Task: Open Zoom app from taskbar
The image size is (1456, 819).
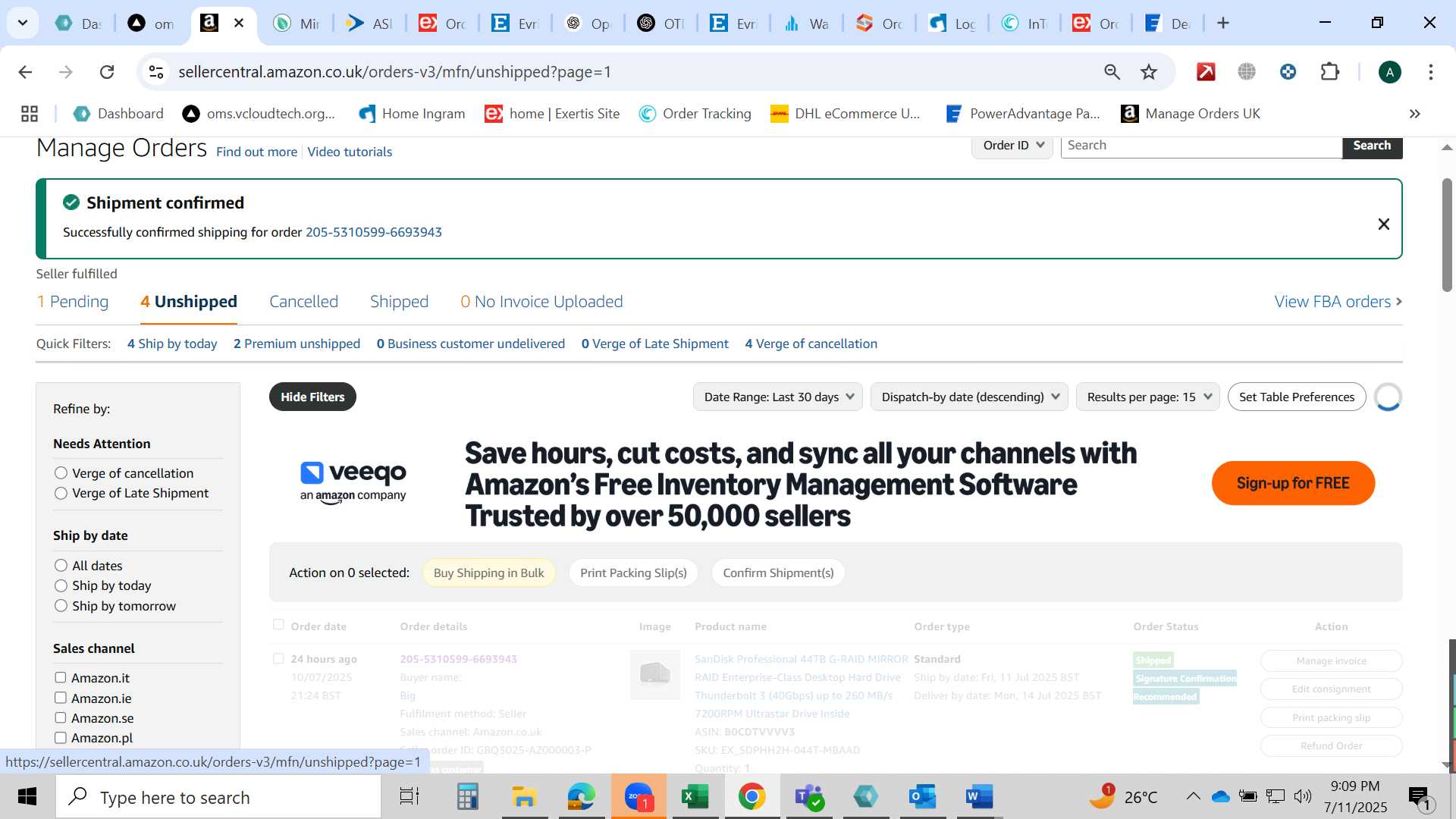Action: [x=639, y=797]
